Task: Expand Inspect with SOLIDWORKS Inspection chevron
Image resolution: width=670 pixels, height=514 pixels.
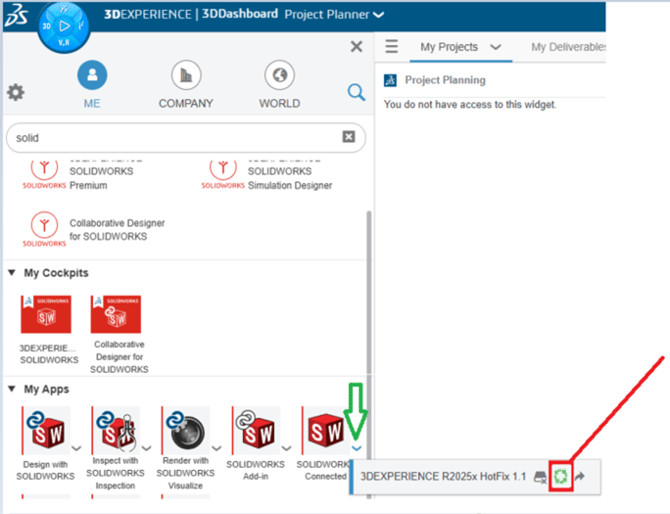Action: click(x=147, y=448)
